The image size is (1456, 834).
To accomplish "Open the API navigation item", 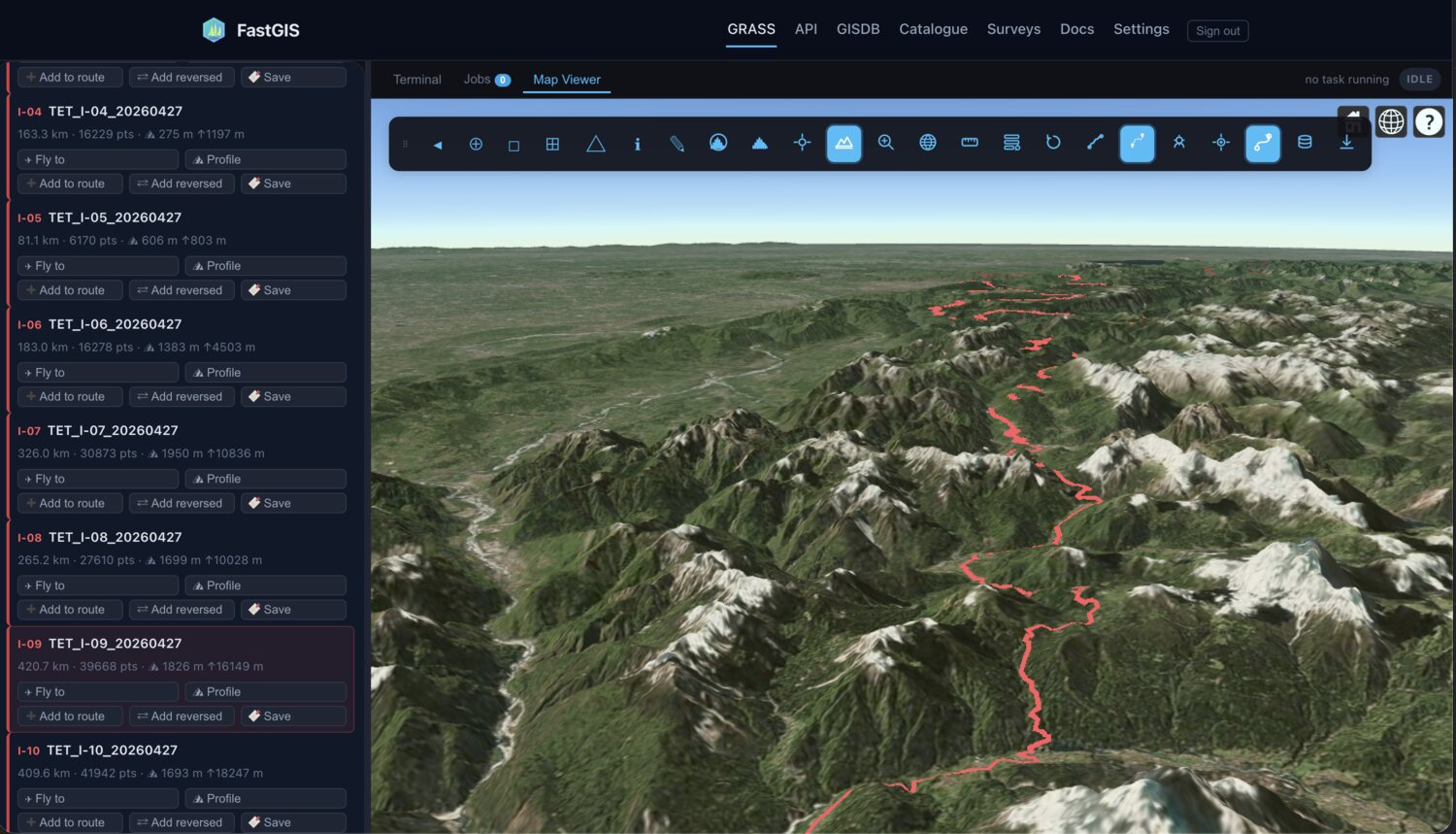I will tap(806, 29).
